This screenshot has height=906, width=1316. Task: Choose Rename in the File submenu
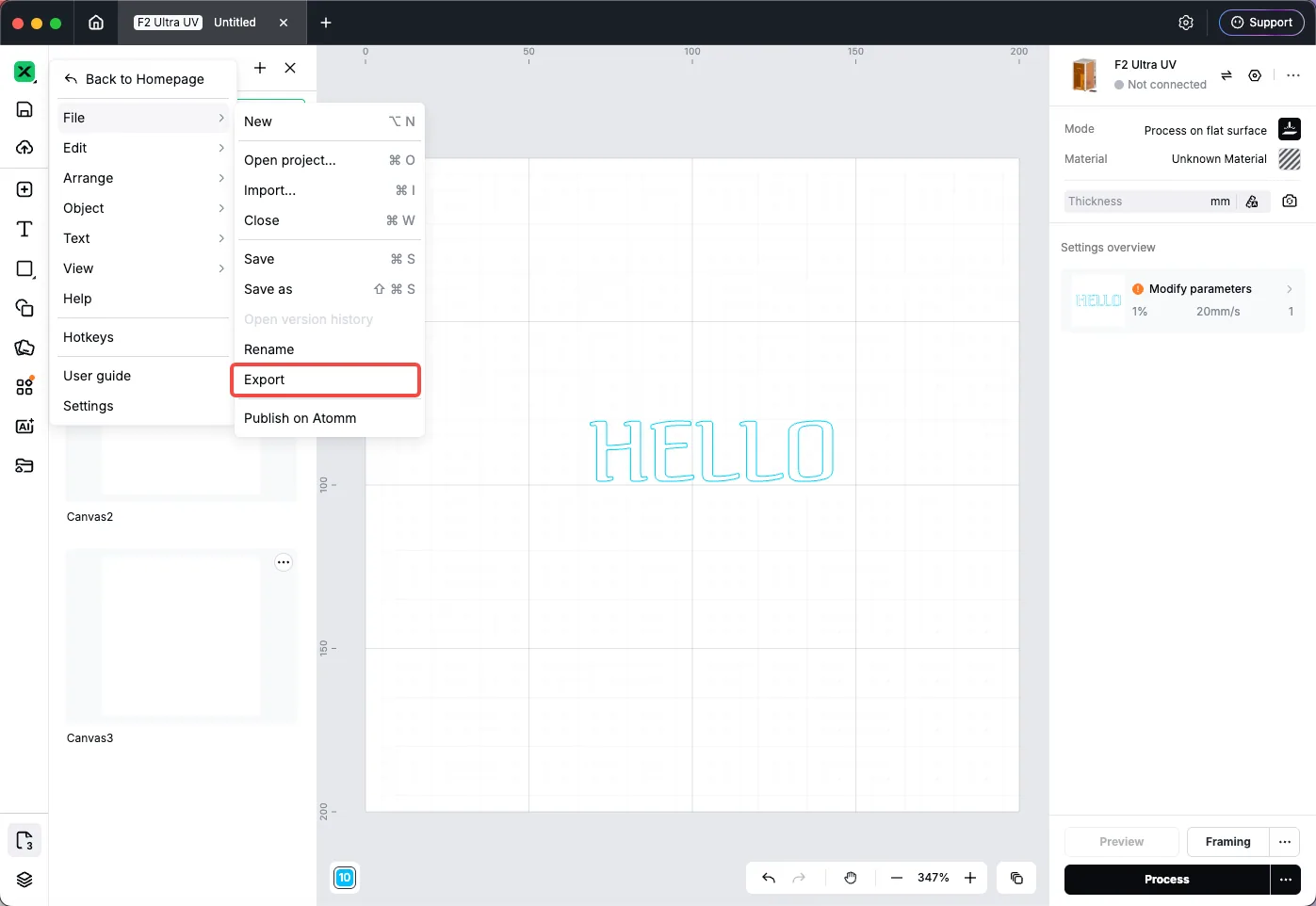point(329,349)
